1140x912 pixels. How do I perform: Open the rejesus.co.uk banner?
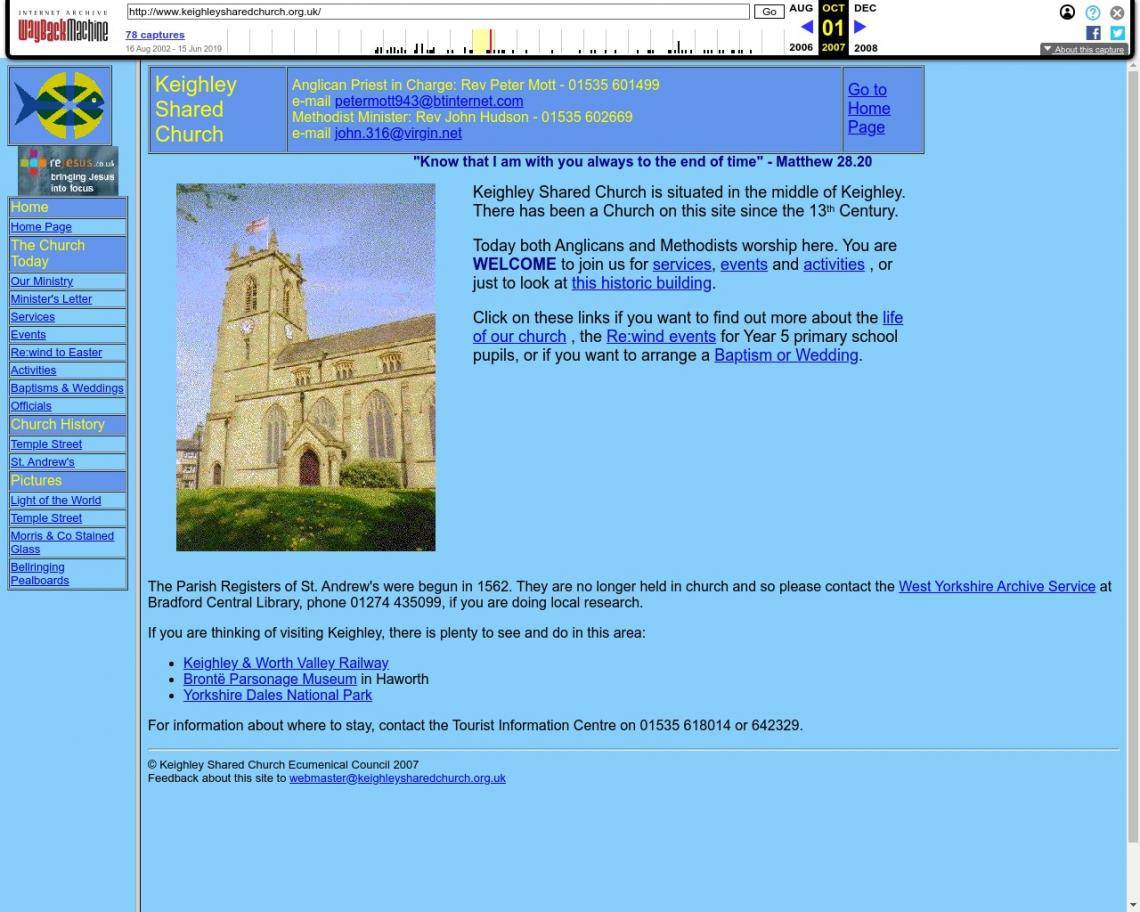point(68,171)
